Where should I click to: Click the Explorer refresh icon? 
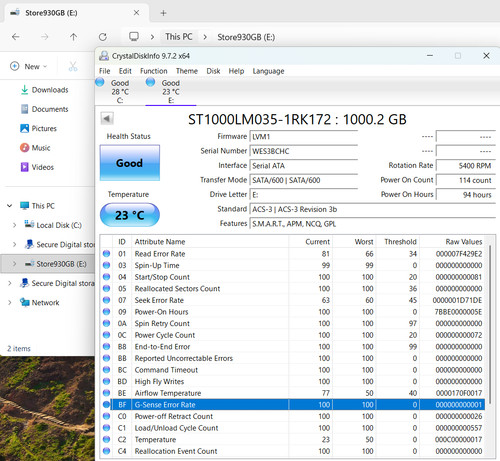[x=103, y=37]
